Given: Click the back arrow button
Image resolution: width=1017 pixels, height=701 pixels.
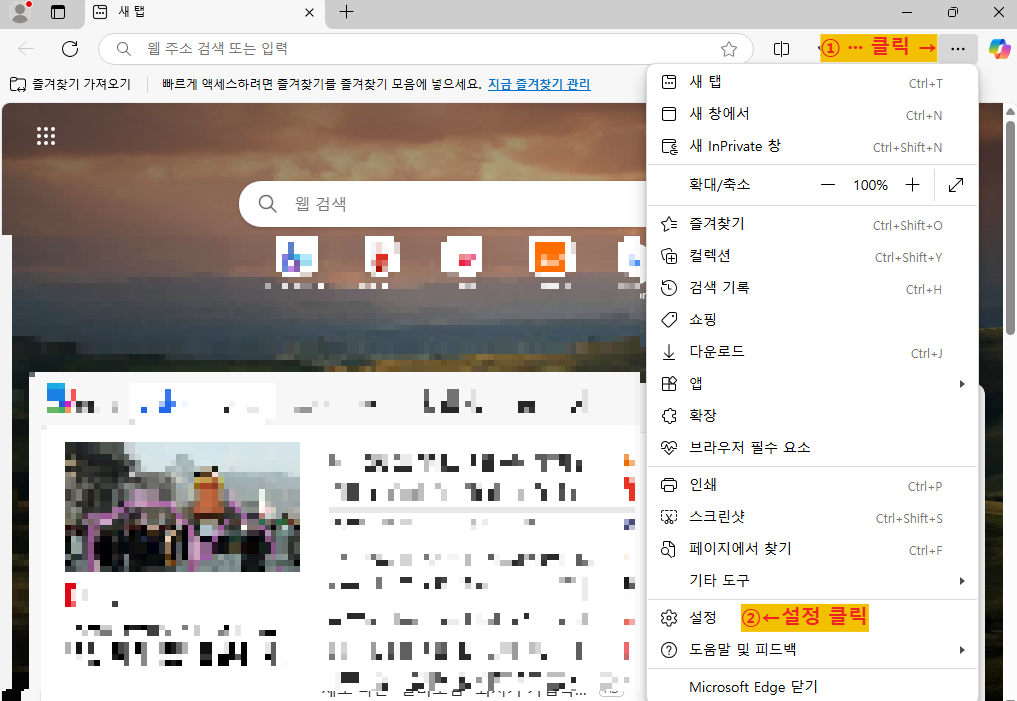Looking at the screenshot, I should 26,49.
